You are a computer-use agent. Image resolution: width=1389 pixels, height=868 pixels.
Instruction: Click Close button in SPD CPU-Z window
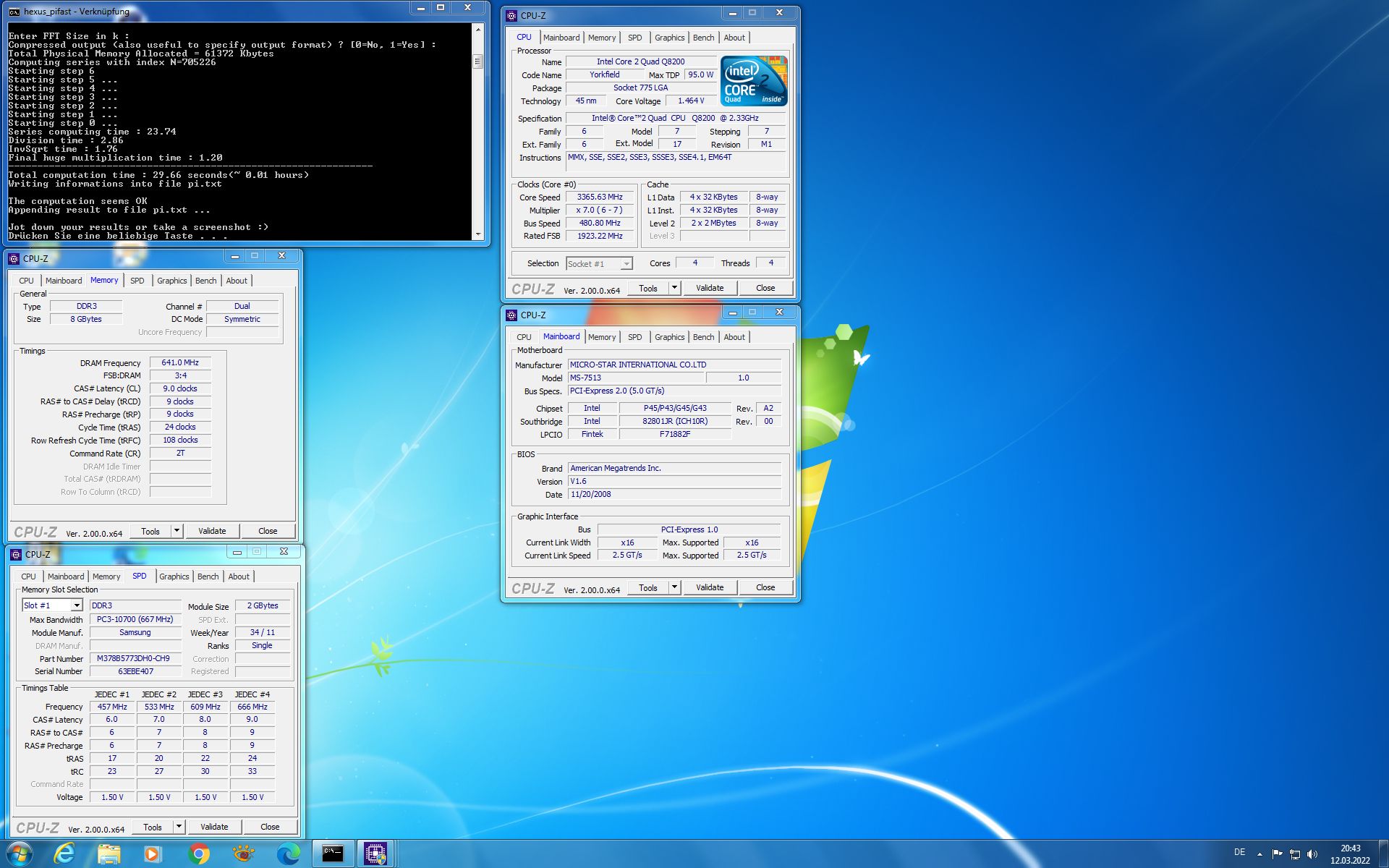point(270,827)
